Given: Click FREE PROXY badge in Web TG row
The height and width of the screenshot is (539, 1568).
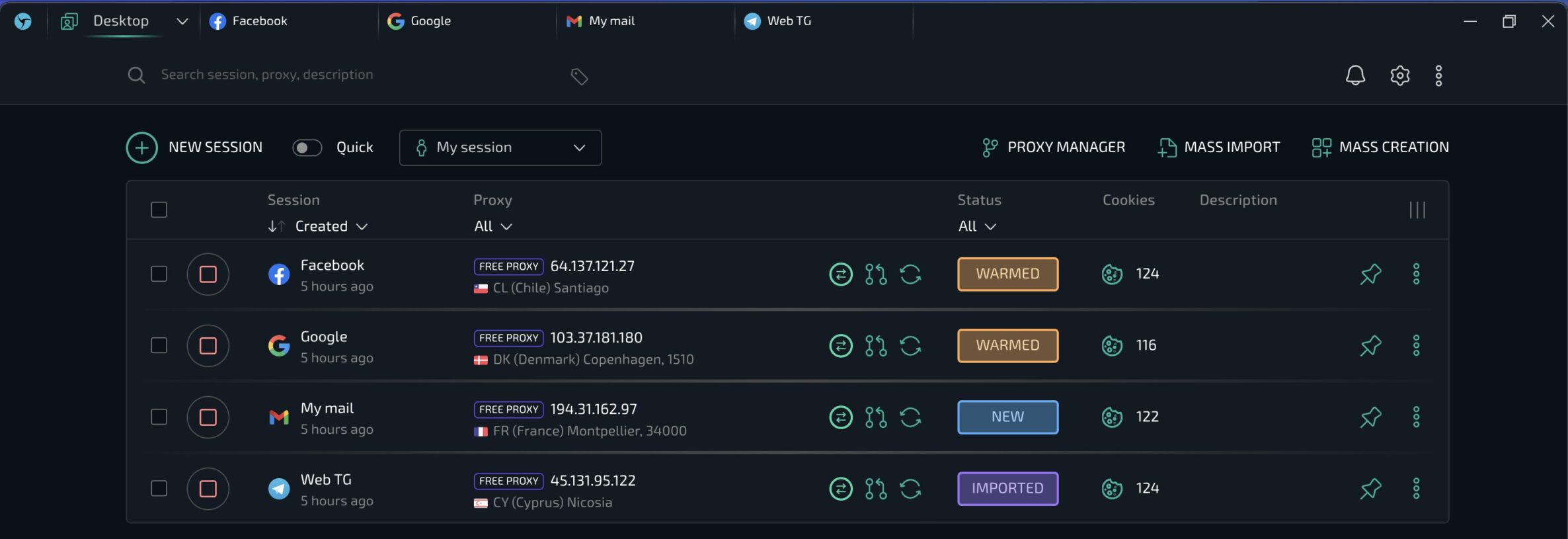Looking at the screenshot, I should (x=508, y=481).
